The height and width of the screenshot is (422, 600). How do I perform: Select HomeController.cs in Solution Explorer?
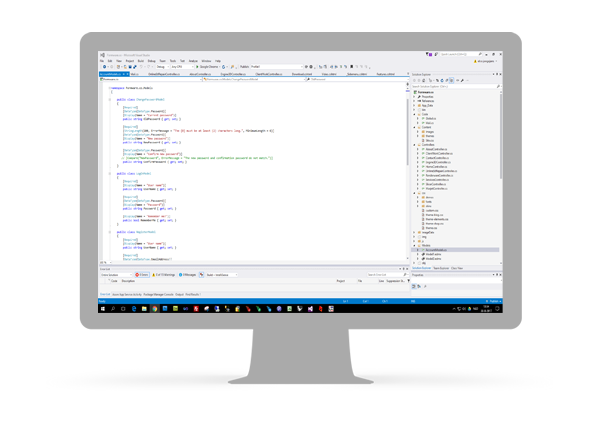point(437,166)
